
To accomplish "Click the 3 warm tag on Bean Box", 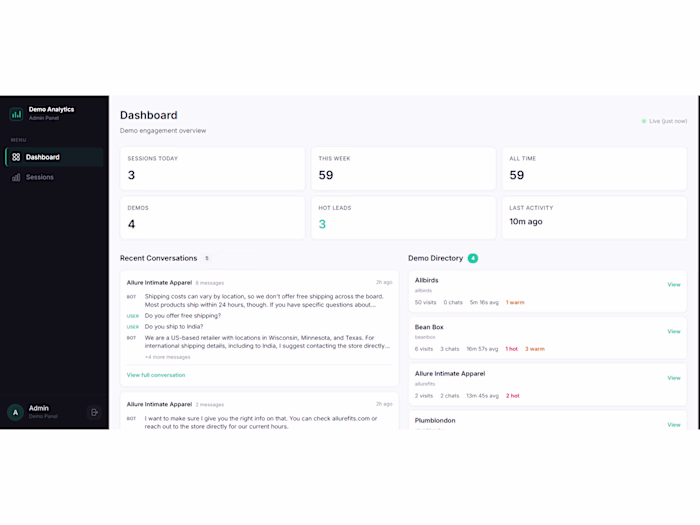I will [x=535, y=349].
